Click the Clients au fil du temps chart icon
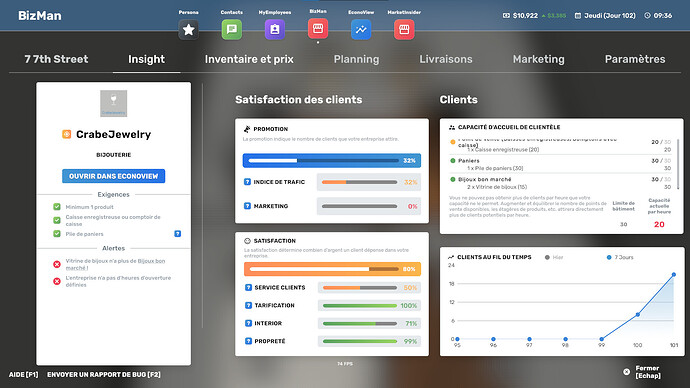The width and height of the screenshot is (690, 388). (x=451, y=257)
